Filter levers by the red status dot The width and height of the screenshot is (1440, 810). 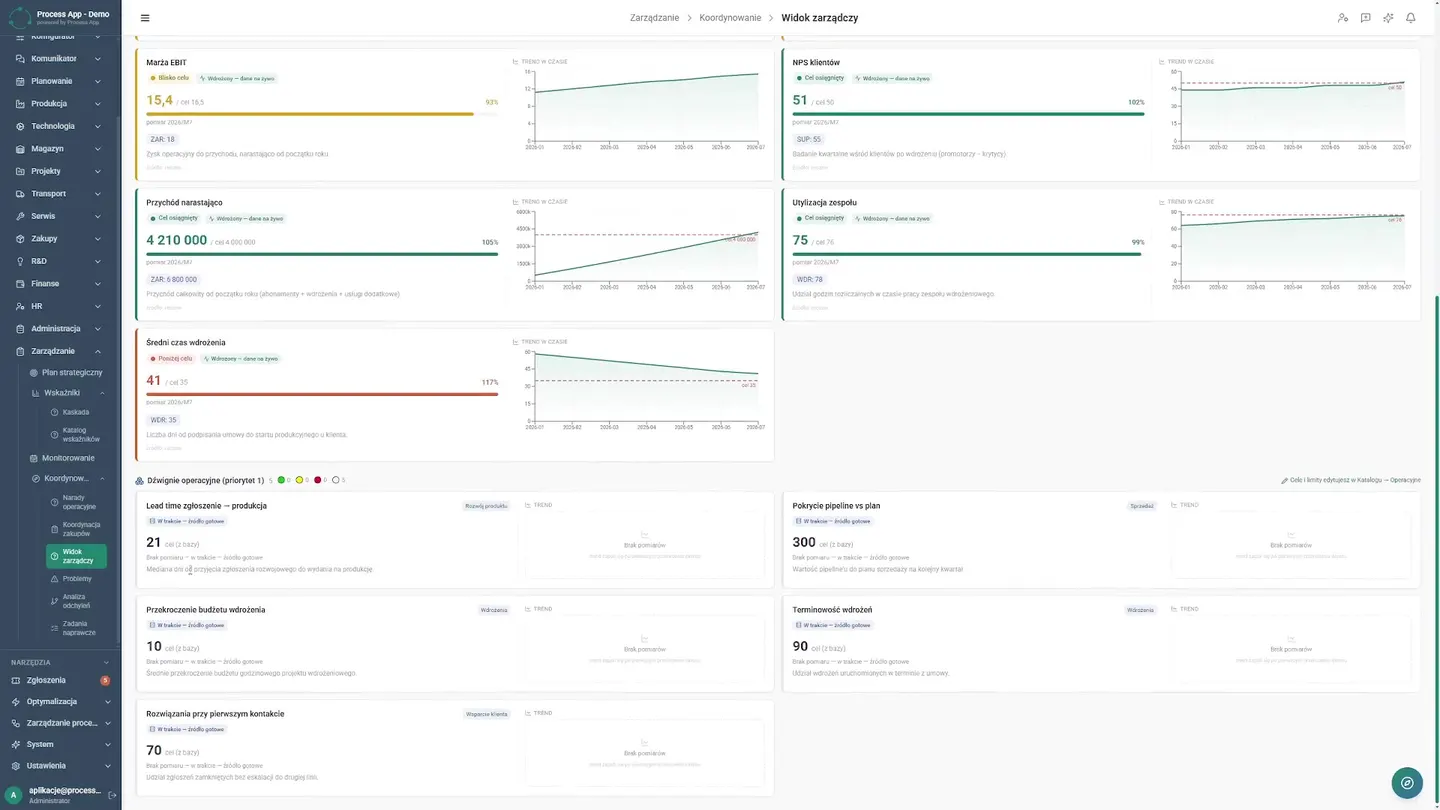tap(318, 481)
